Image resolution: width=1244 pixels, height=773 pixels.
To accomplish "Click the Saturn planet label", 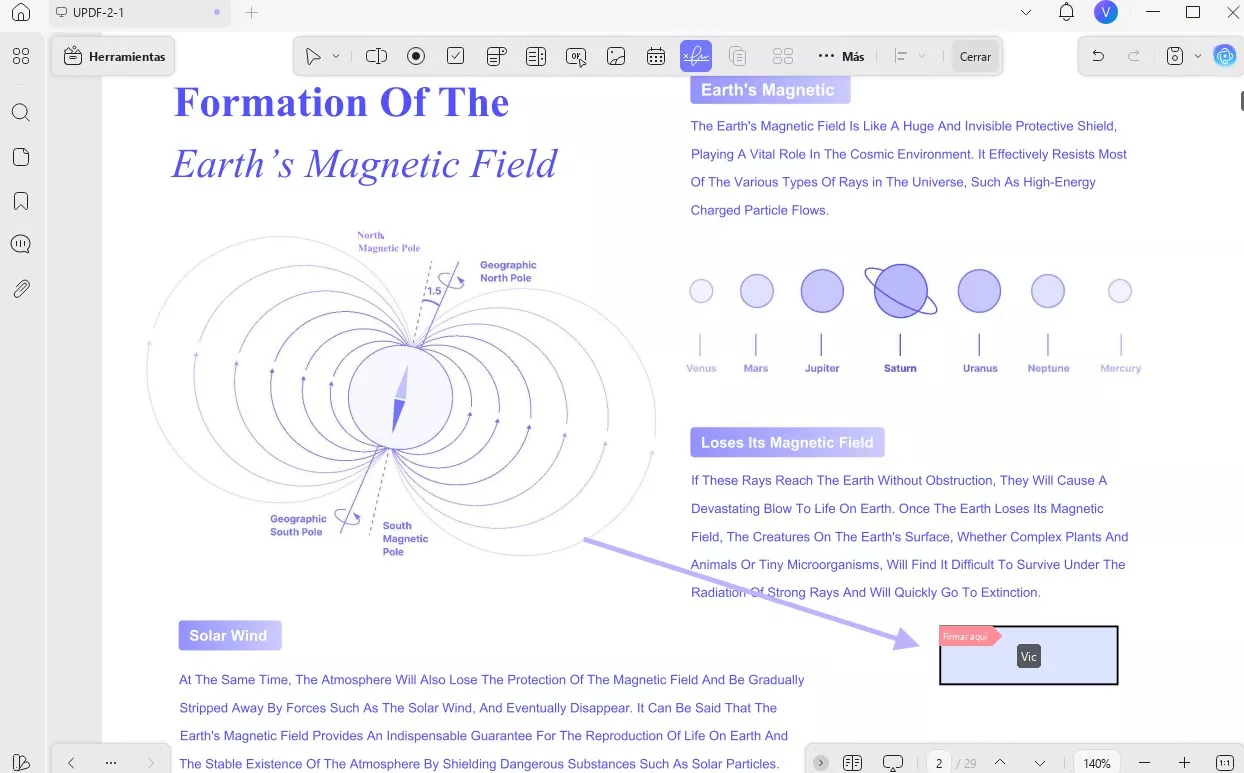I will tap(900, 368).
